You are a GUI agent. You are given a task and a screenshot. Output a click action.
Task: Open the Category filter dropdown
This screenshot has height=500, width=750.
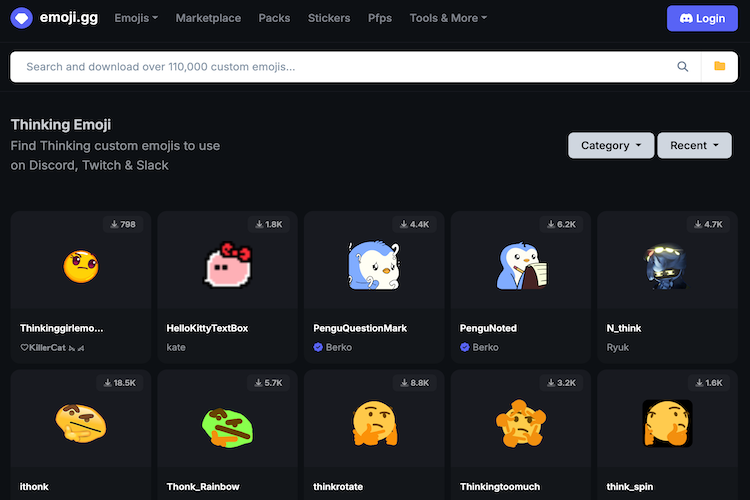click(611, 145)
